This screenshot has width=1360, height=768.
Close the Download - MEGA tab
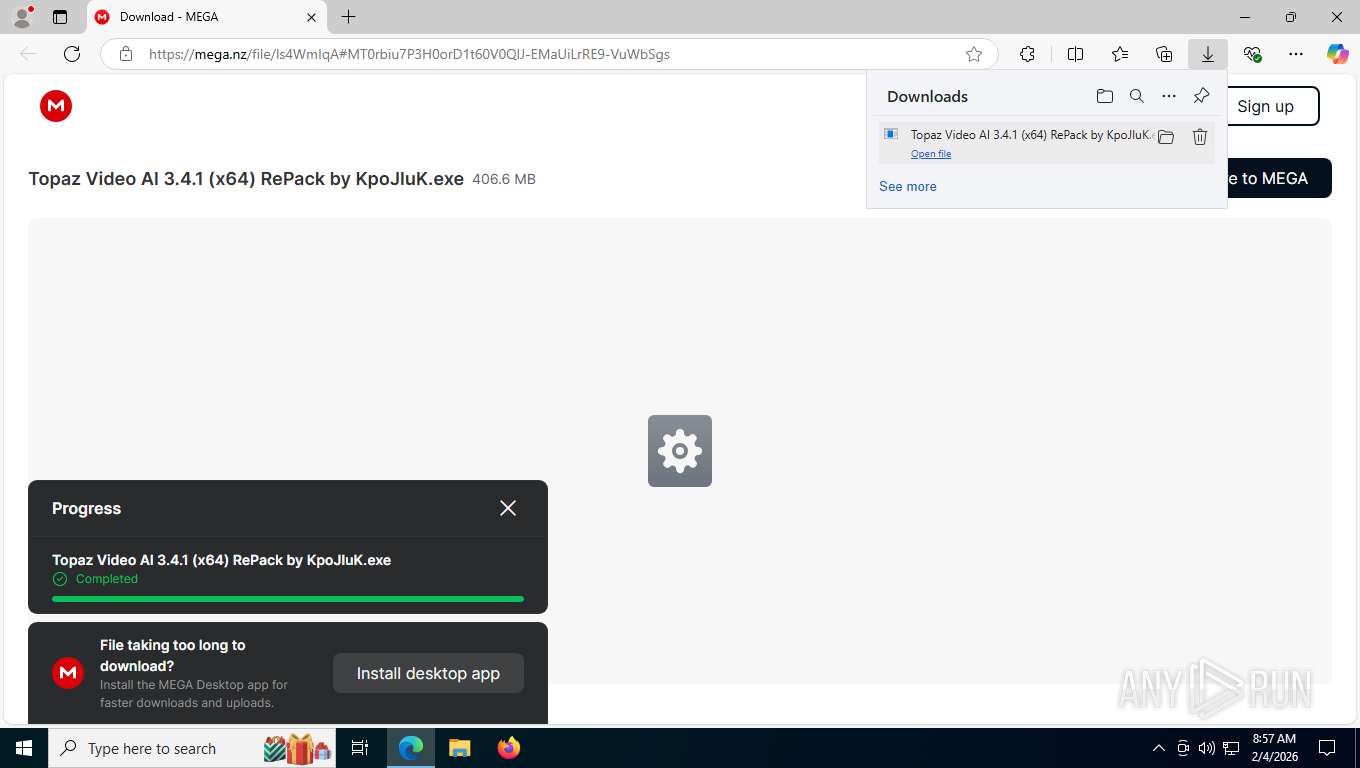point(311,17)
